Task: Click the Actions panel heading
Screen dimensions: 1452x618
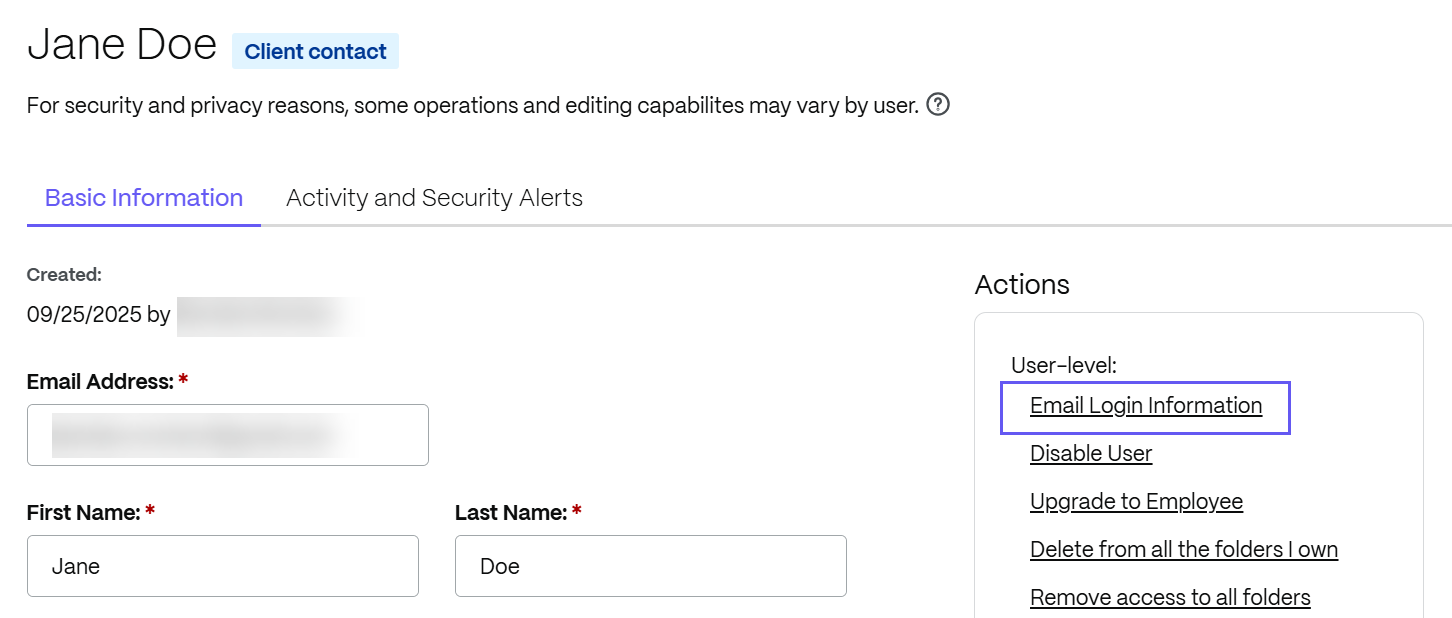Action: [x=1022, y=285]
